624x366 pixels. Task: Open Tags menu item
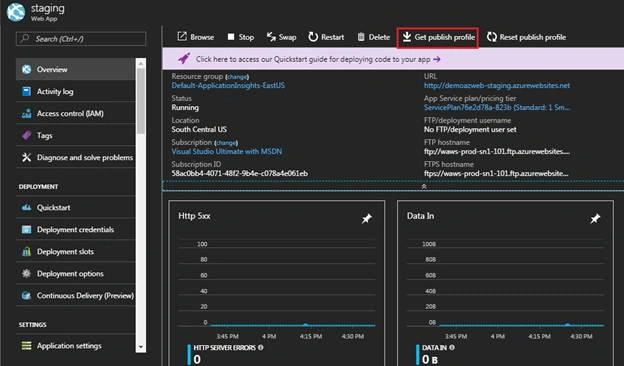click(x=76, y=136)
